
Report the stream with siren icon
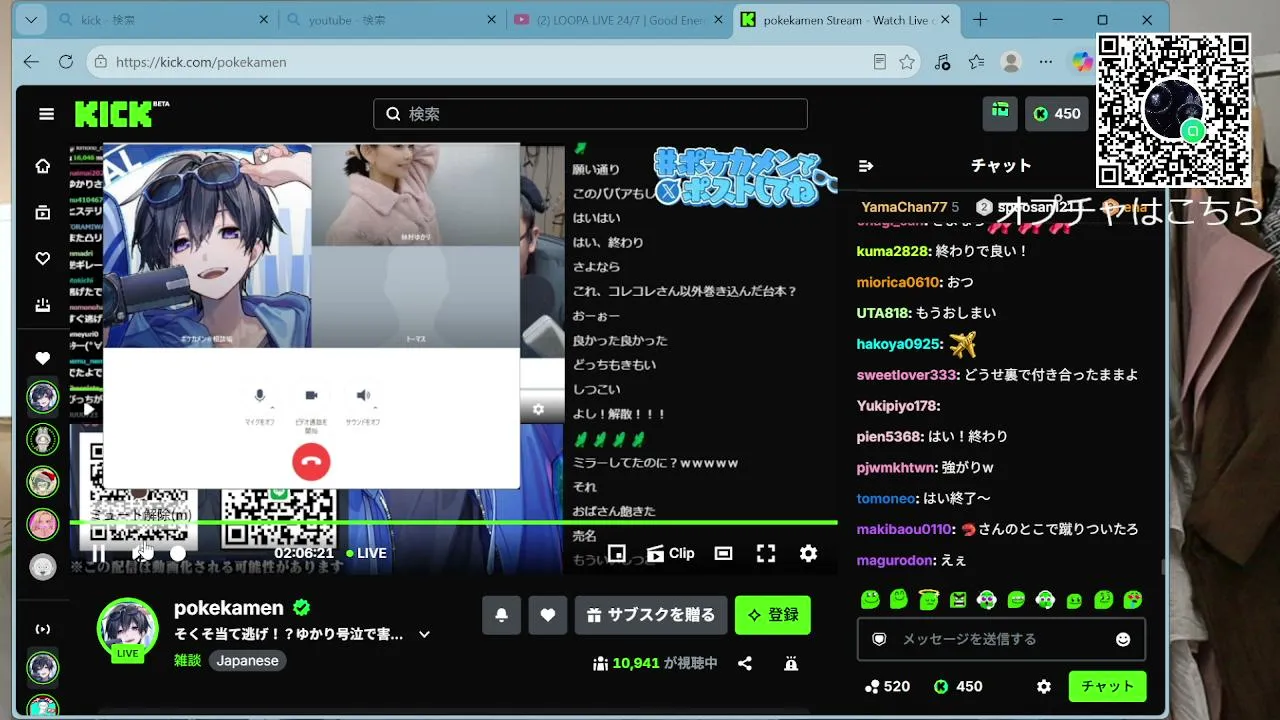tap(790, 663)
